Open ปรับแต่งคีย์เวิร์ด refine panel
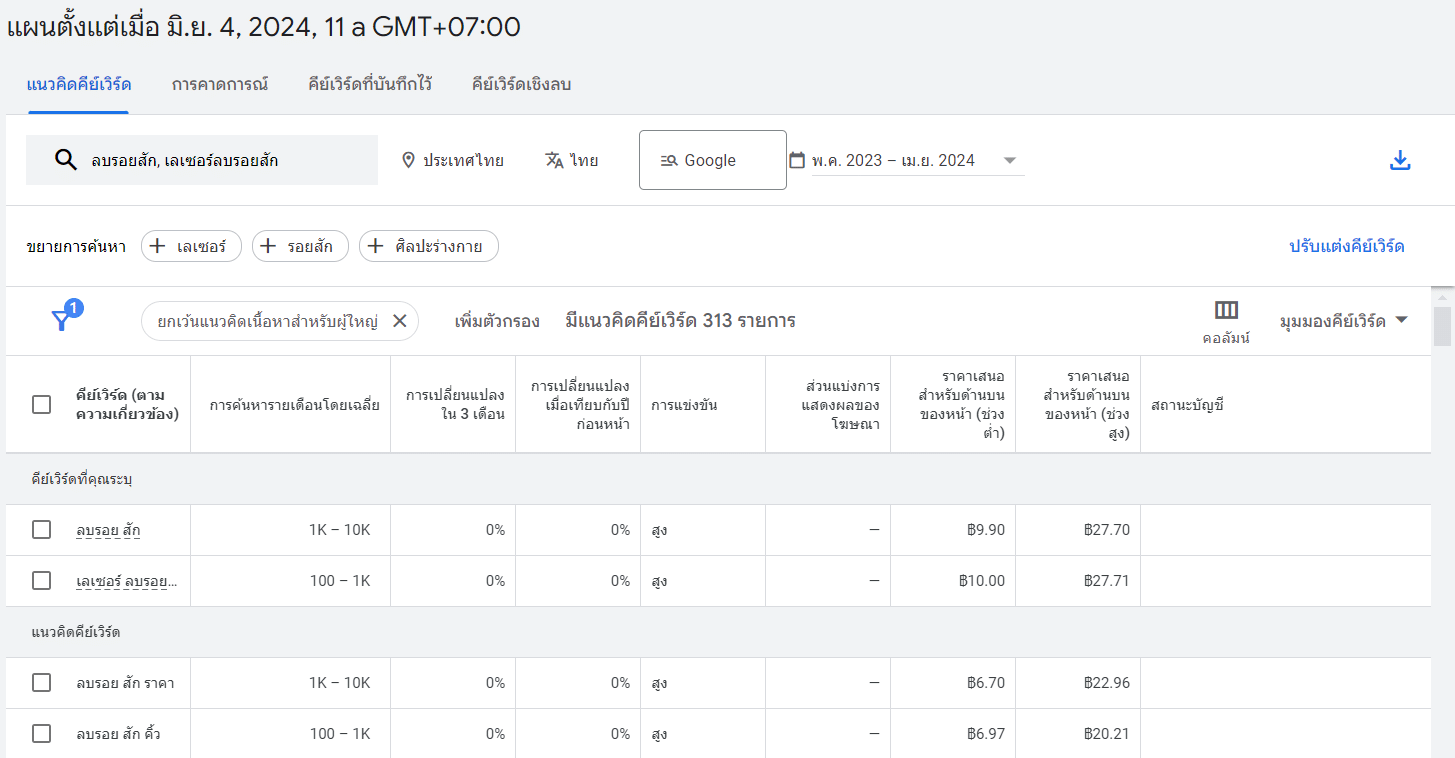1455x758 pixels. 1346,246
